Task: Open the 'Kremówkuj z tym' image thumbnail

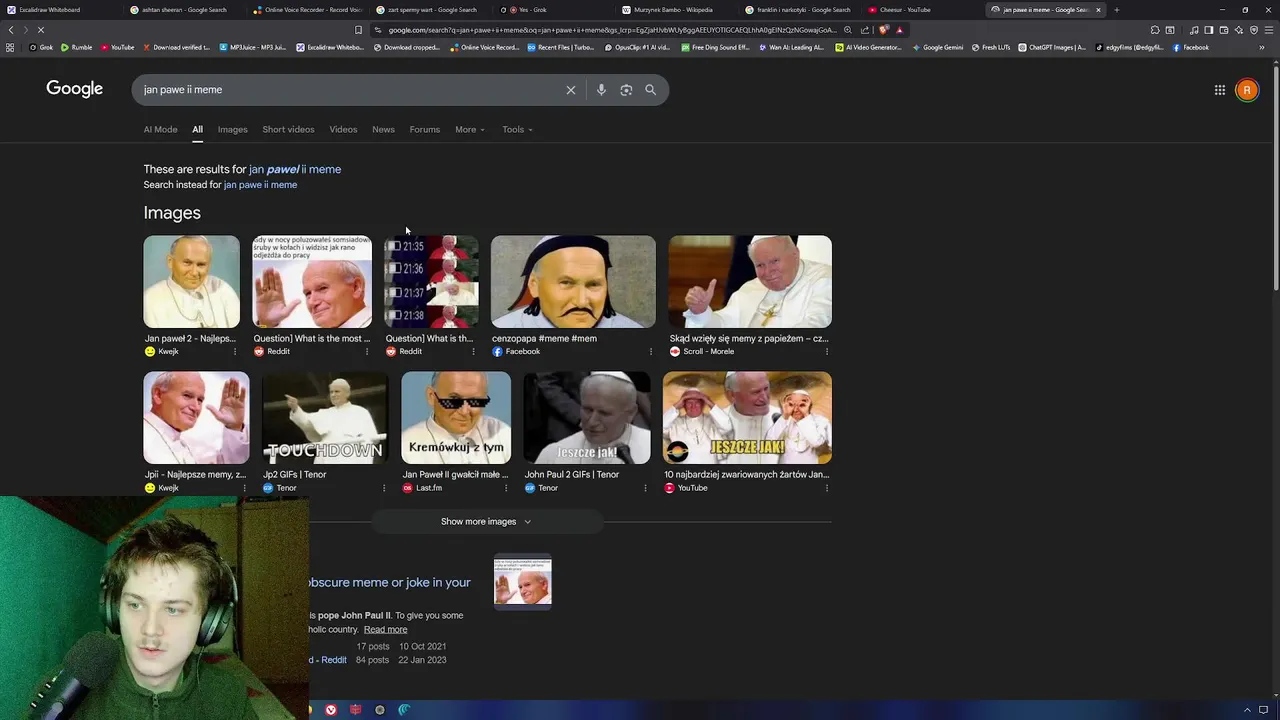Action: point(456,418)
